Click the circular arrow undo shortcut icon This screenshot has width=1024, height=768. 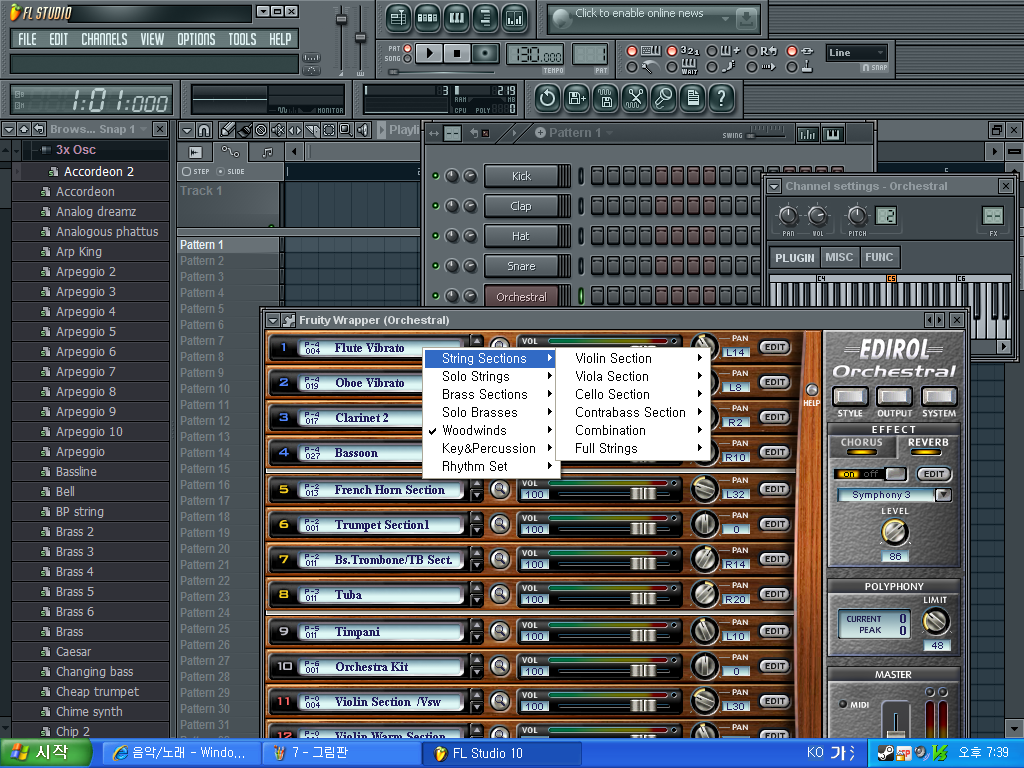pyautogui.click(x=547, y=99)
